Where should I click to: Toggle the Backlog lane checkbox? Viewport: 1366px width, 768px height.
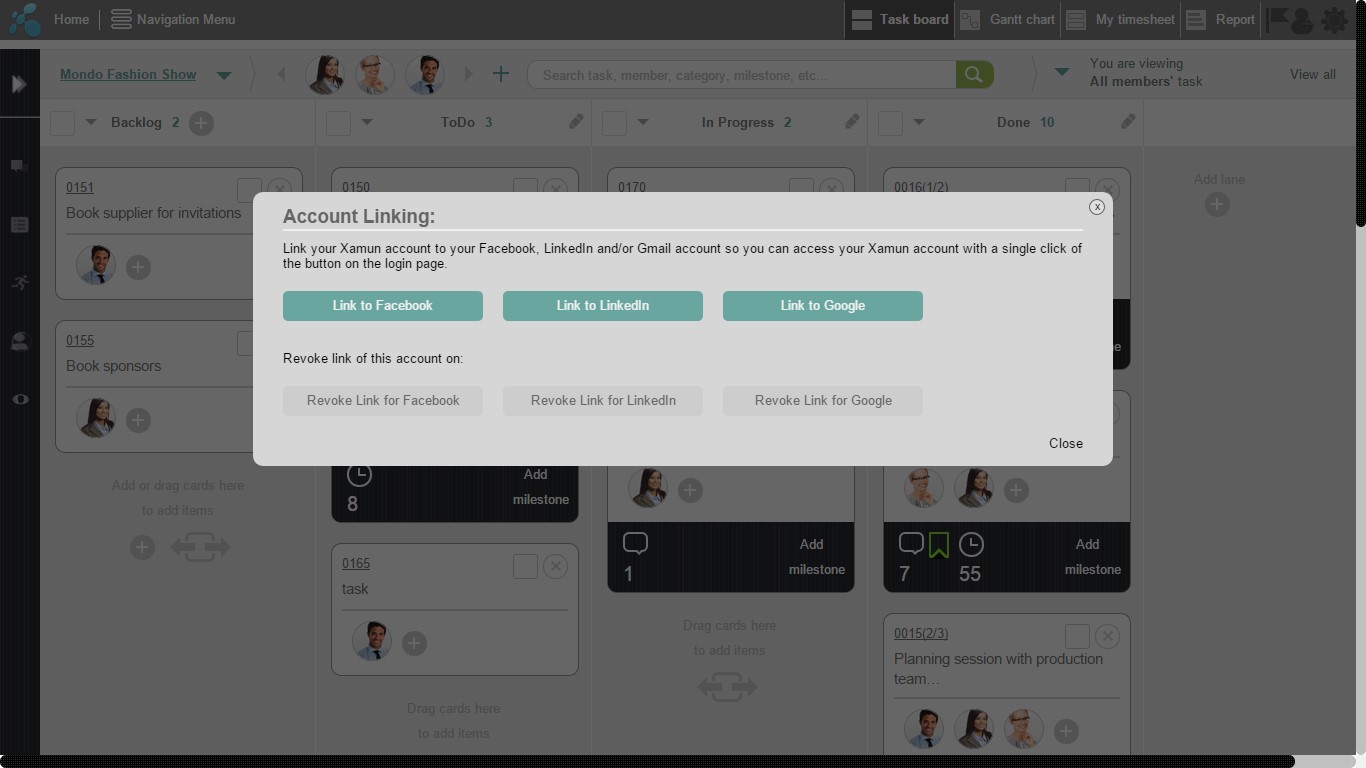pos(62,123)
